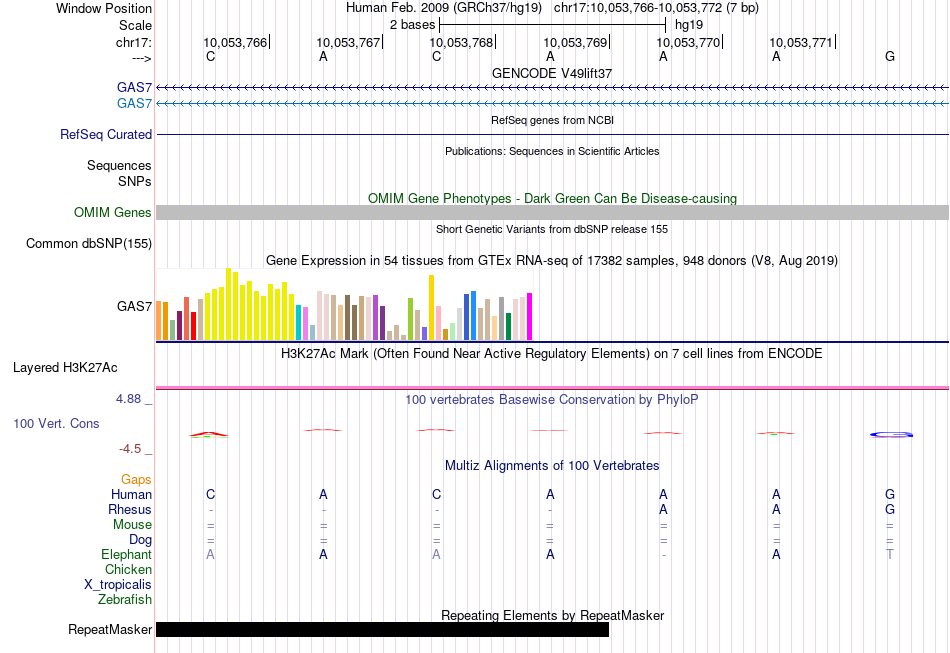Click the 10,053,766 position label
Image resolution: width=950 pixels, height=653 pixels.
pos(235,42)
